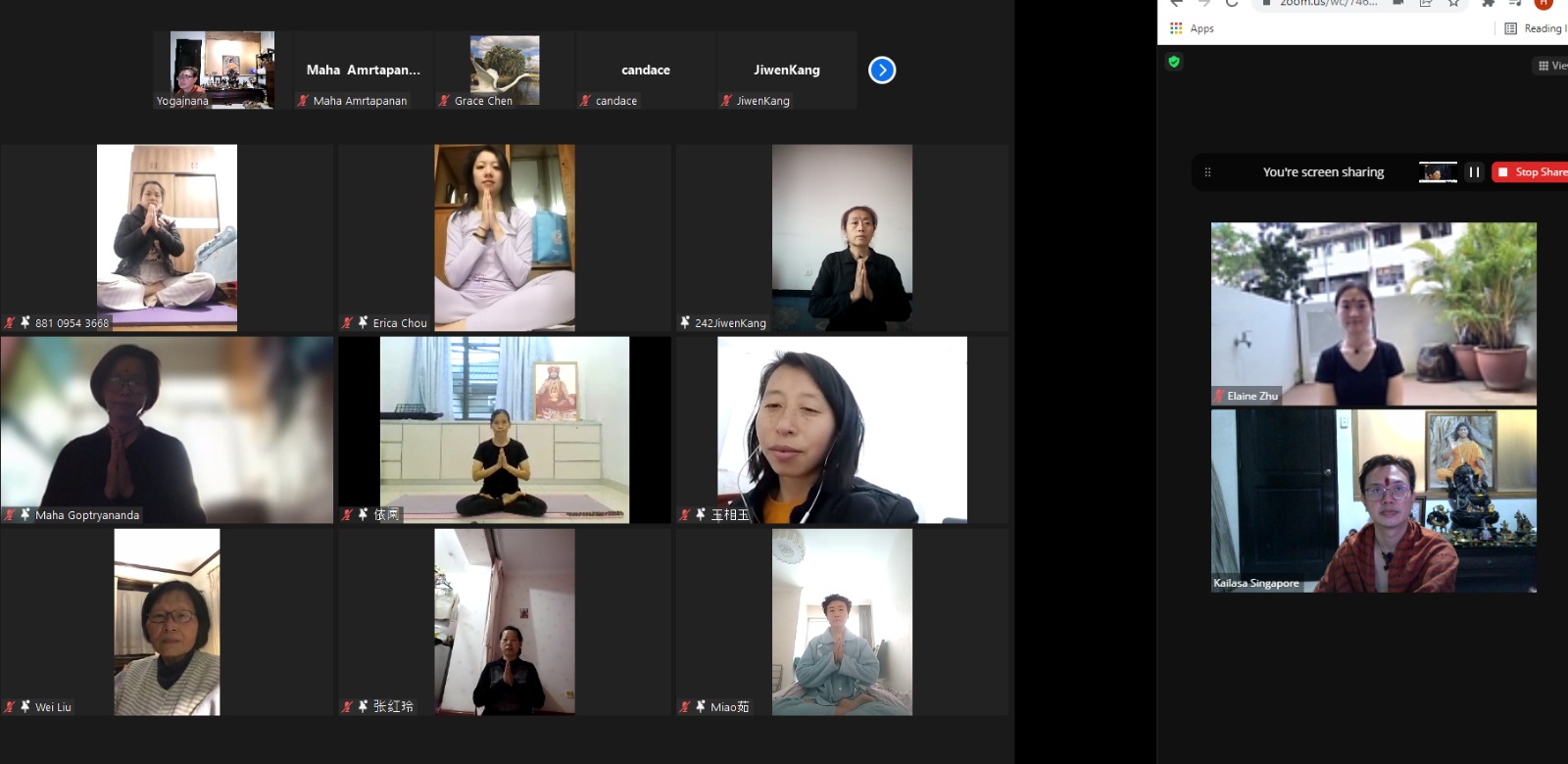Click the green encryption shield icon
This screenshot has width=1568, height=764.
[x=1174, y=62]
